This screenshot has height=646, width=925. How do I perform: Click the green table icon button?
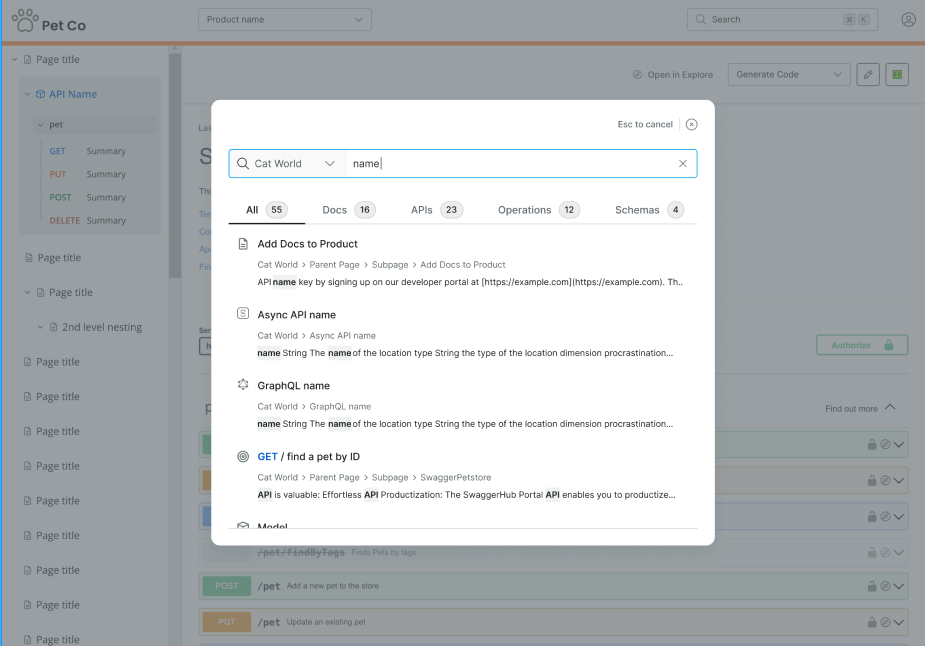pyautogui.click(x=897, y=75)
